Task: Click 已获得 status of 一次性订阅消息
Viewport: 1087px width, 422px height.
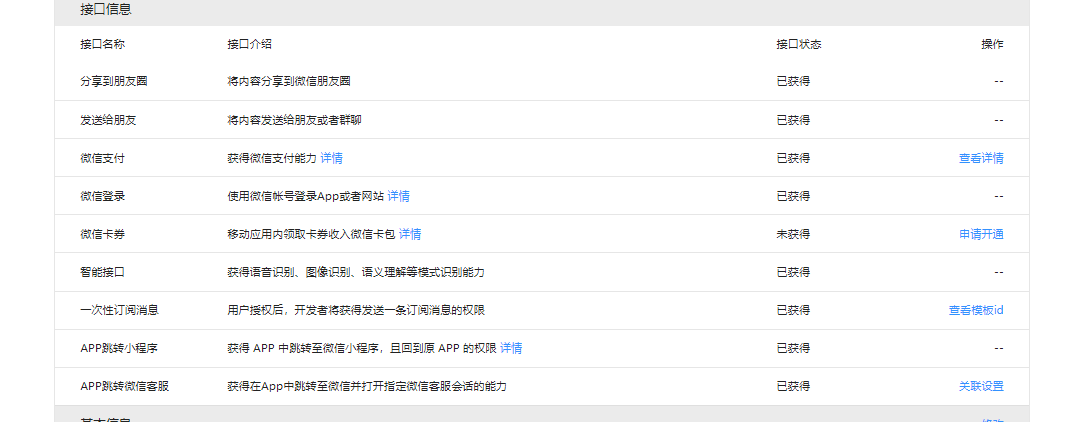Action: pos(793,310)
